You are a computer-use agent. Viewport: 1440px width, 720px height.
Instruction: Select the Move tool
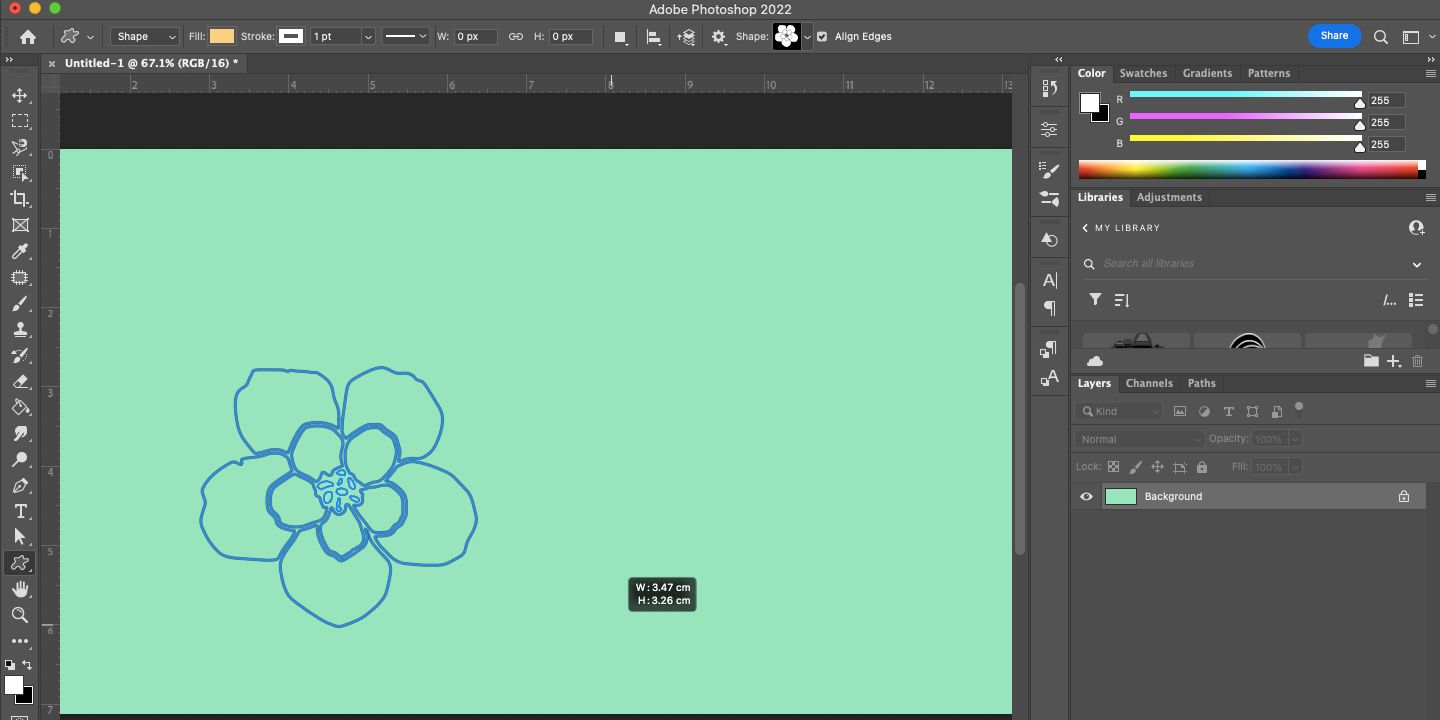19,96
